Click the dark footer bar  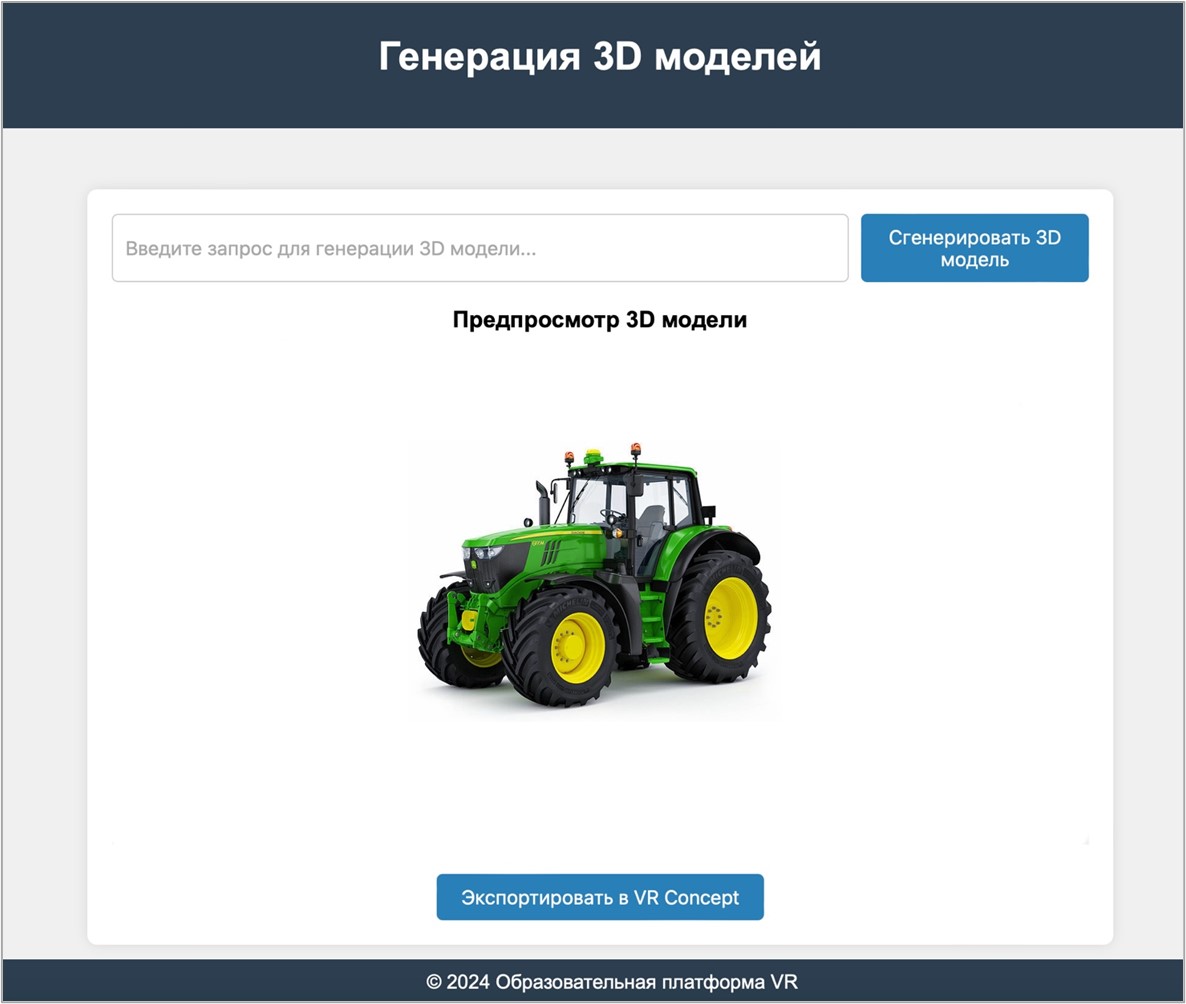[593, 984]
